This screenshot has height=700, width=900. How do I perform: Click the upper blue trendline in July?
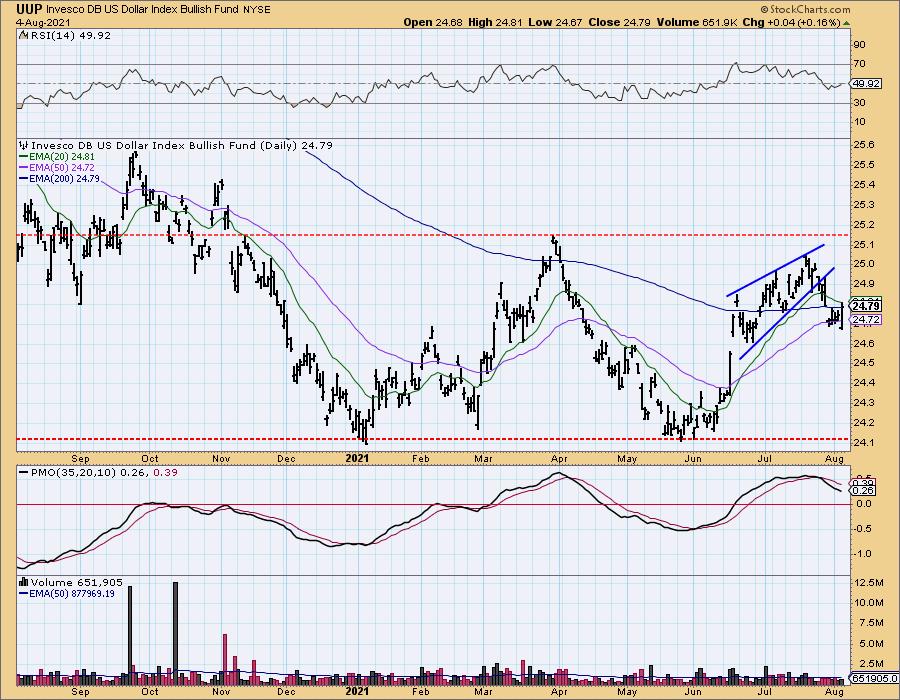point(775,270)
